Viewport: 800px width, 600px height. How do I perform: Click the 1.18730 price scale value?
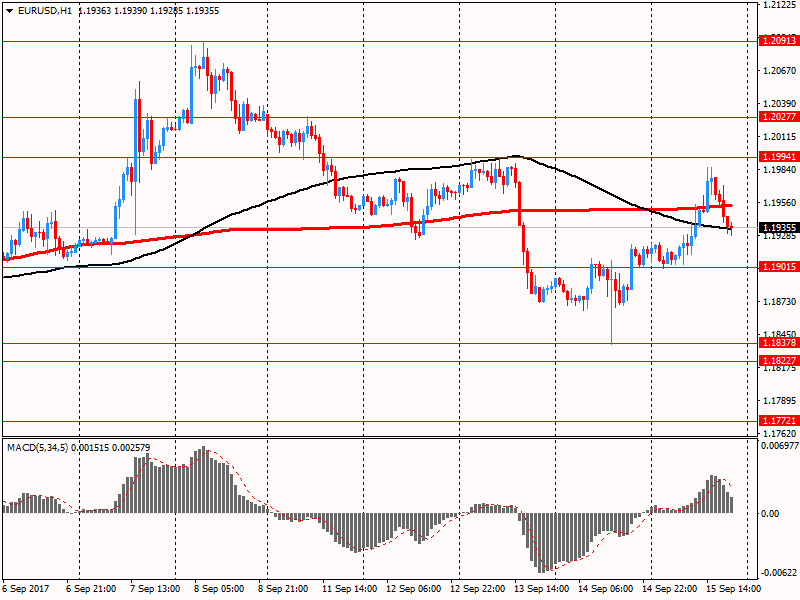tap(779, 302)
